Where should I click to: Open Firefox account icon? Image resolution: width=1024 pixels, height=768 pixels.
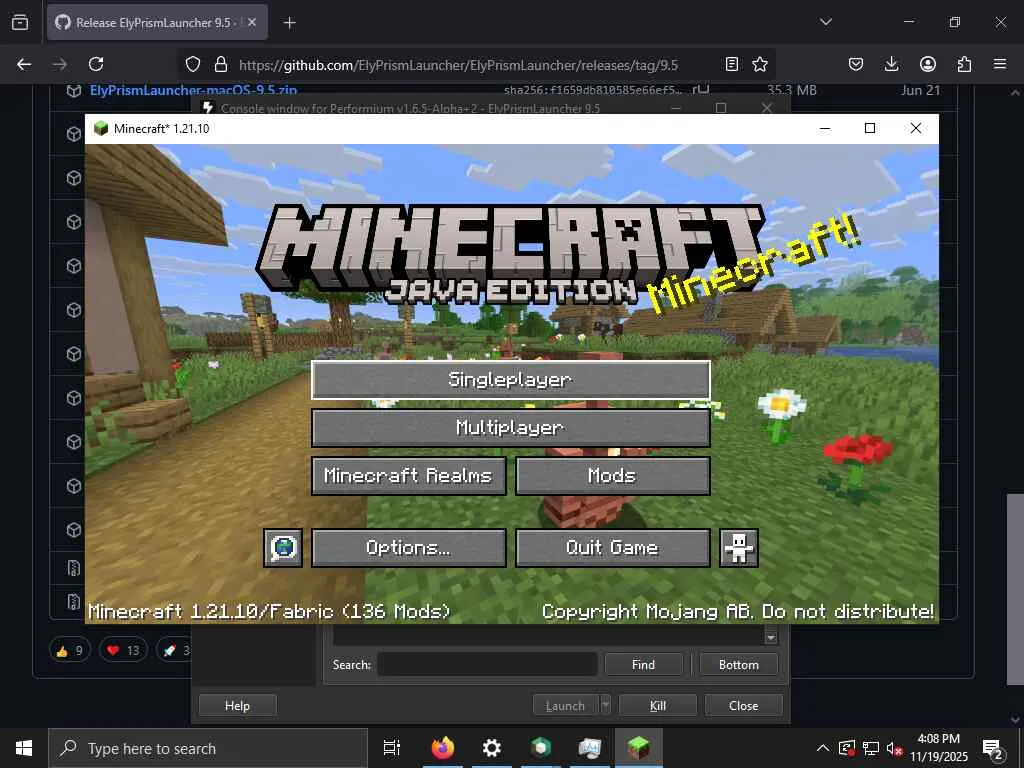[x=927, y=64]
